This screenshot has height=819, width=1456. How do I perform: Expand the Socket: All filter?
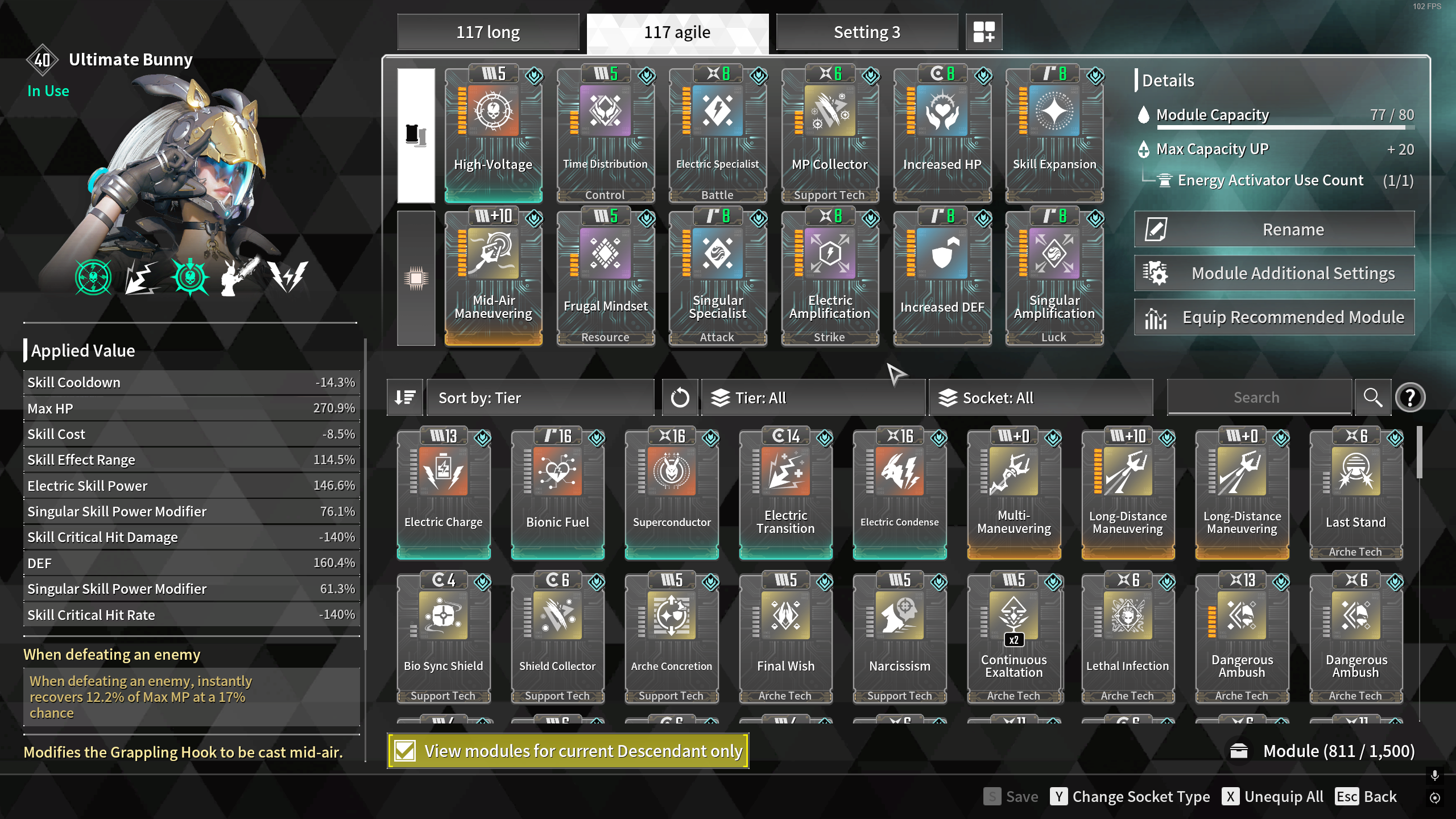(x=1040, y=398)
